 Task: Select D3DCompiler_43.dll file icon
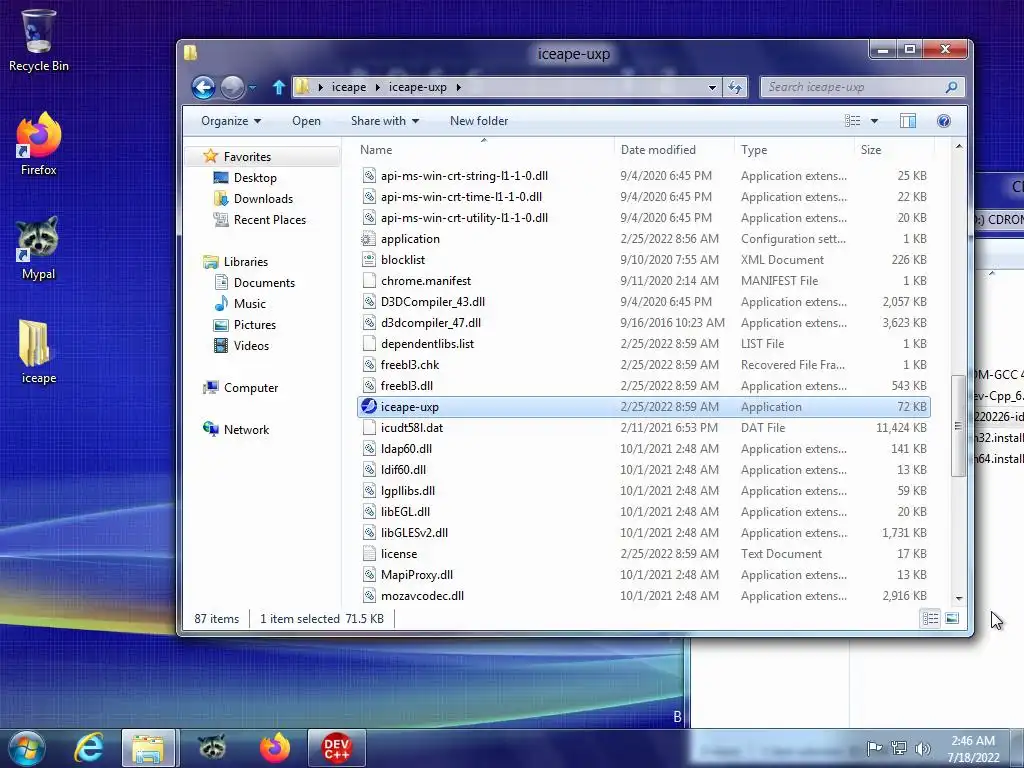coord(369,302)
